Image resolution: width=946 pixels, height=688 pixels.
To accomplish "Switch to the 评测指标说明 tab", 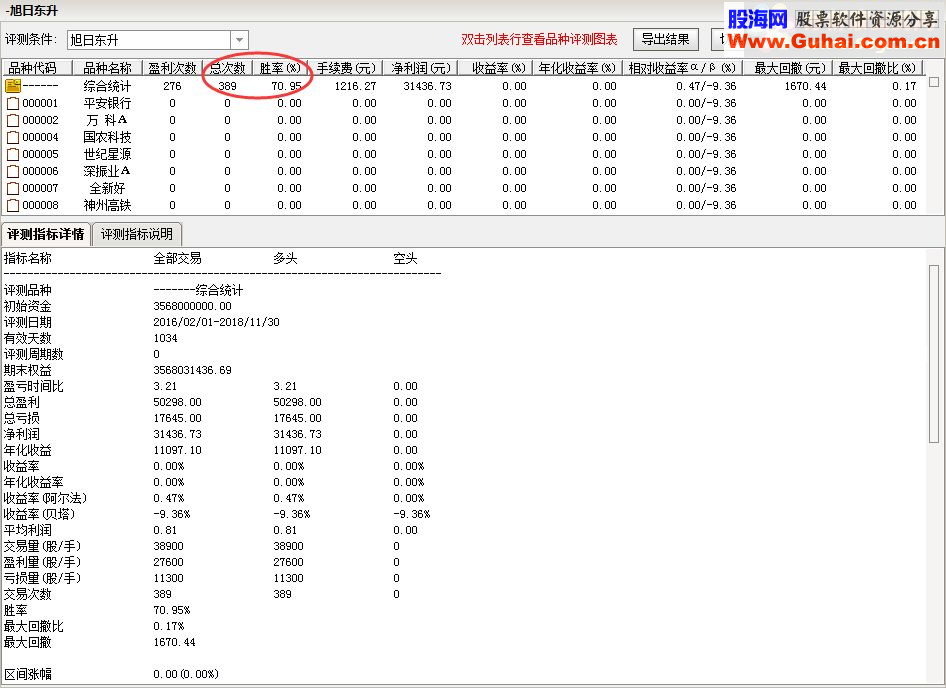I will coord(136,234).
